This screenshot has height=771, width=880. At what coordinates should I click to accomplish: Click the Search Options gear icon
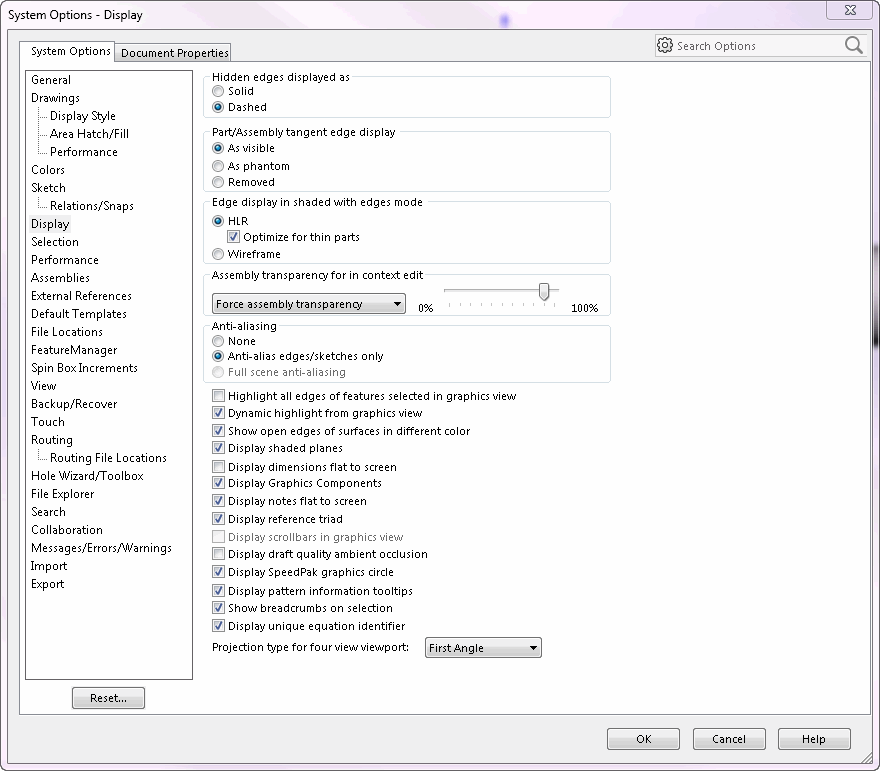point(664,45)
